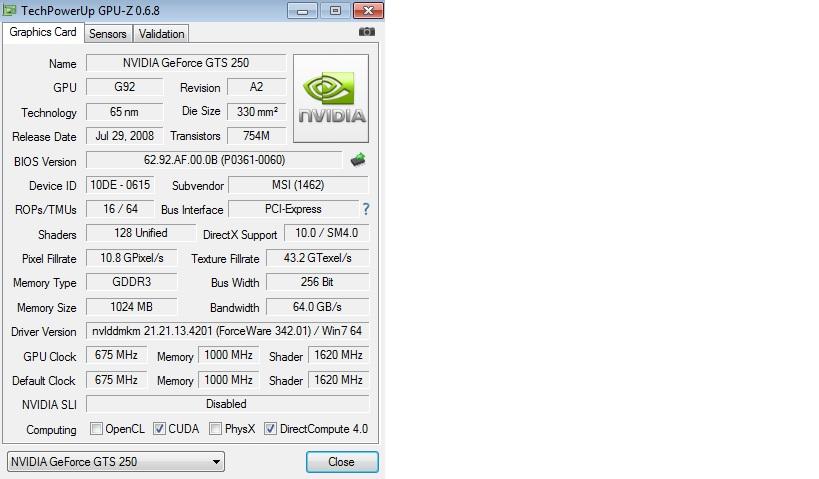Click the NVIDIA SLI field showing Disabled
Image resolution: width=819 pixels, height=479 pixels.
tap(227, 404)
